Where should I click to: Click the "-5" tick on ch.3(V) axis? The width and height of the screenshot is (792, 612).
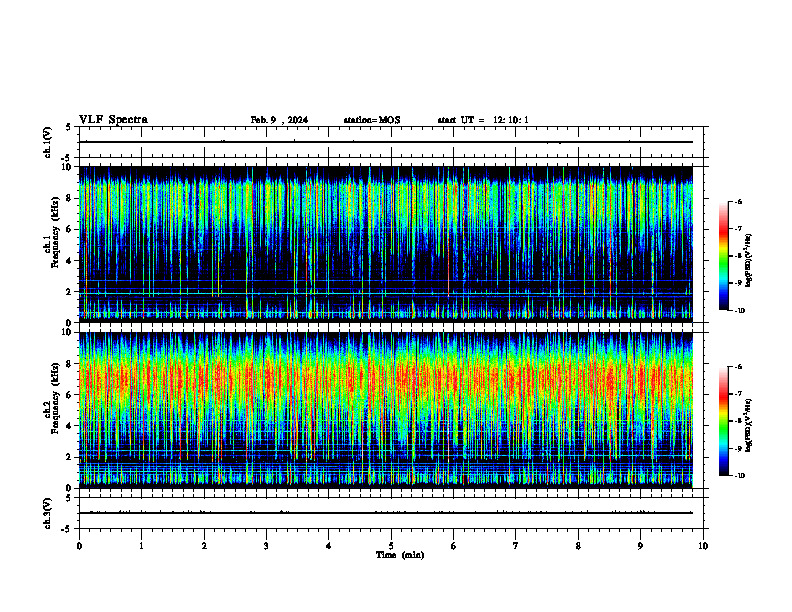67,529
